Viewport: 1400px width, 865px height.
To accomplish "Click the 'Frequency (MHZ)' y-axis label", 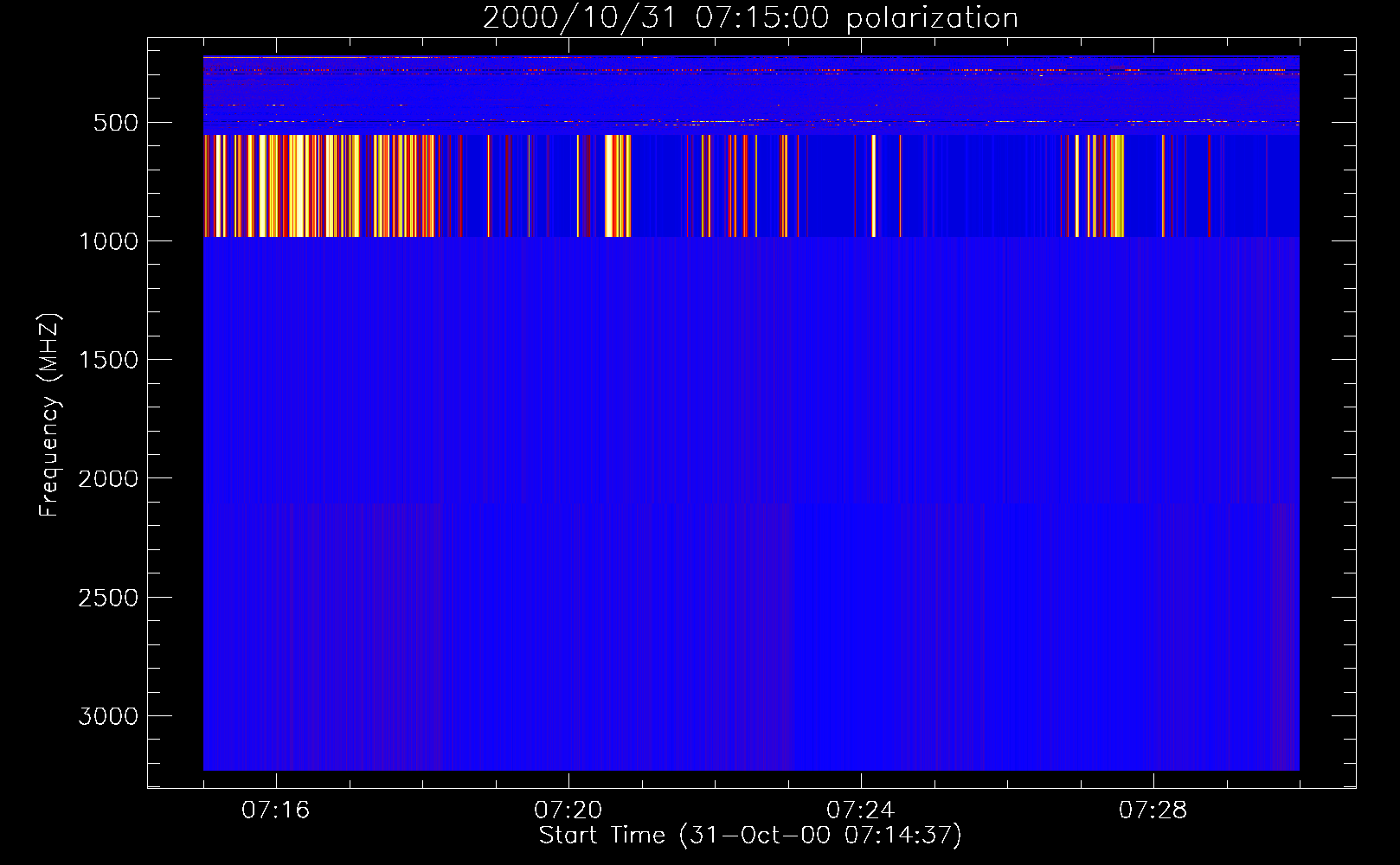I will click(x=50, y=415).
